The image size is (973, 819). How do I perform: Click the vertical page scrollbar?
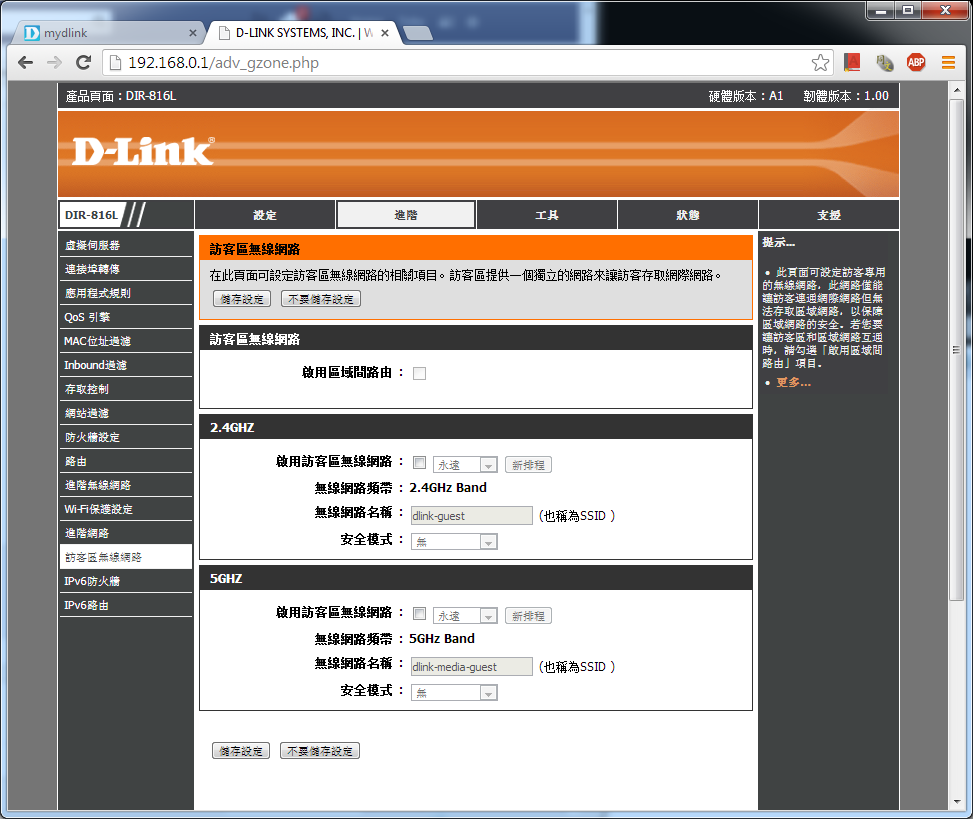(x=957, y=350)
